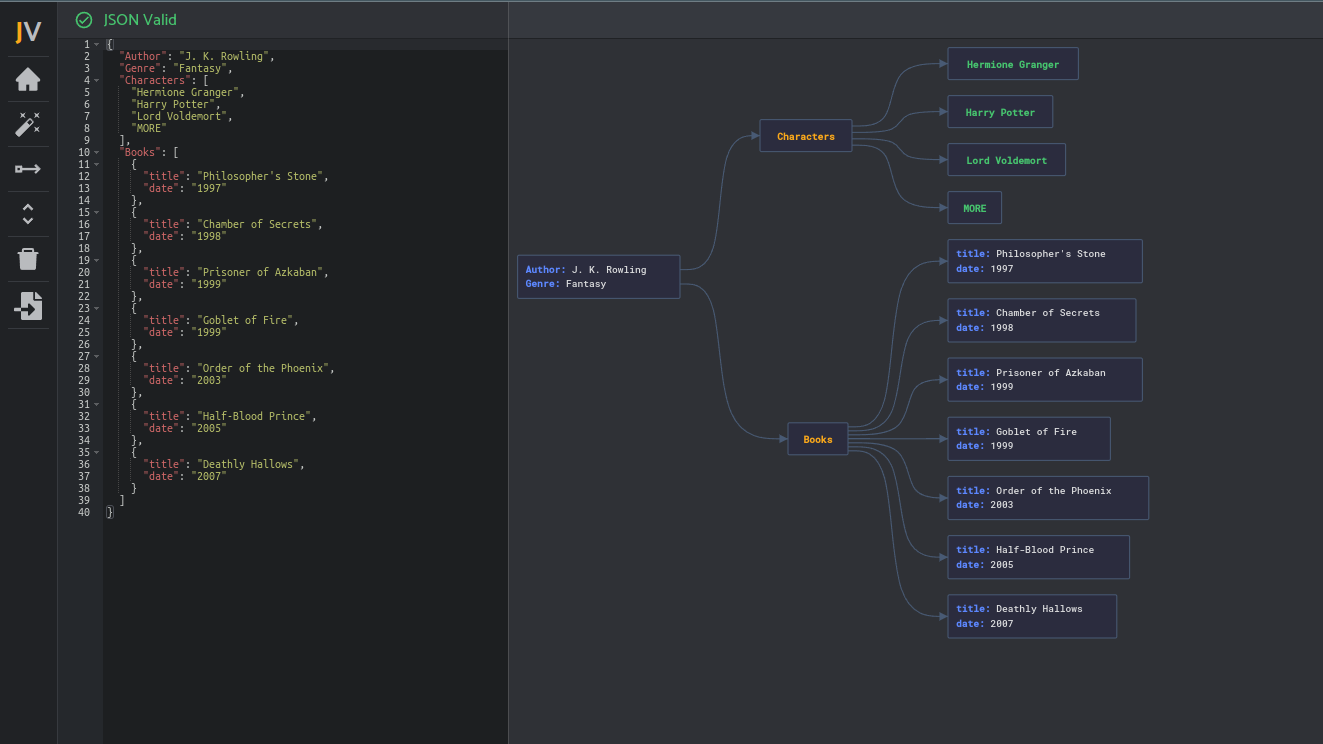
Task: Click the Hermione Granger node
Action: [x=1013, y=64]
